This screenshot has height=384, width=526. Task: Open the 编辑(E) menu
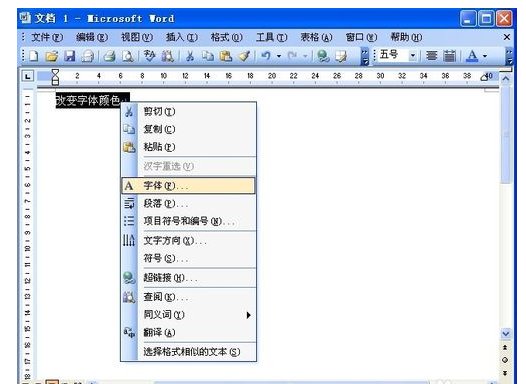point(92,37)
